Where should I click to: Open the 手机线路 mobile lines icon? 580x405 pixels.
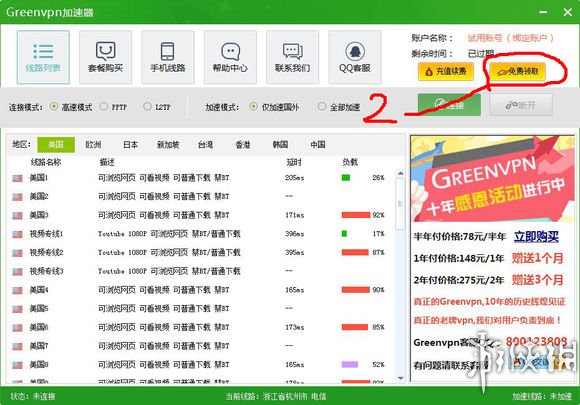click(168, 57)
